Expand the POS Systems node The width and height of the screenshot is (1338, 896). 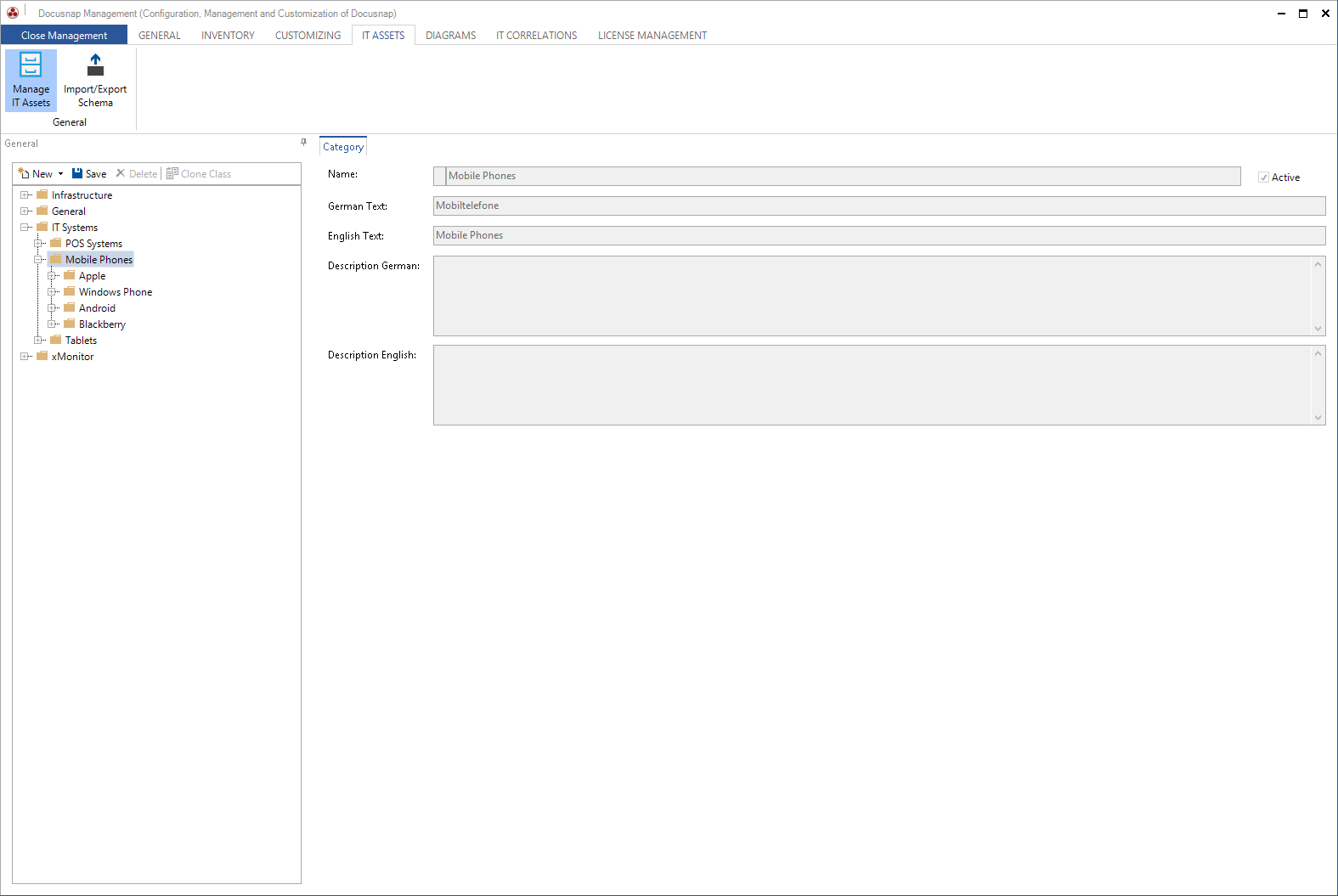pyautogui.click(x=38, y=243)
